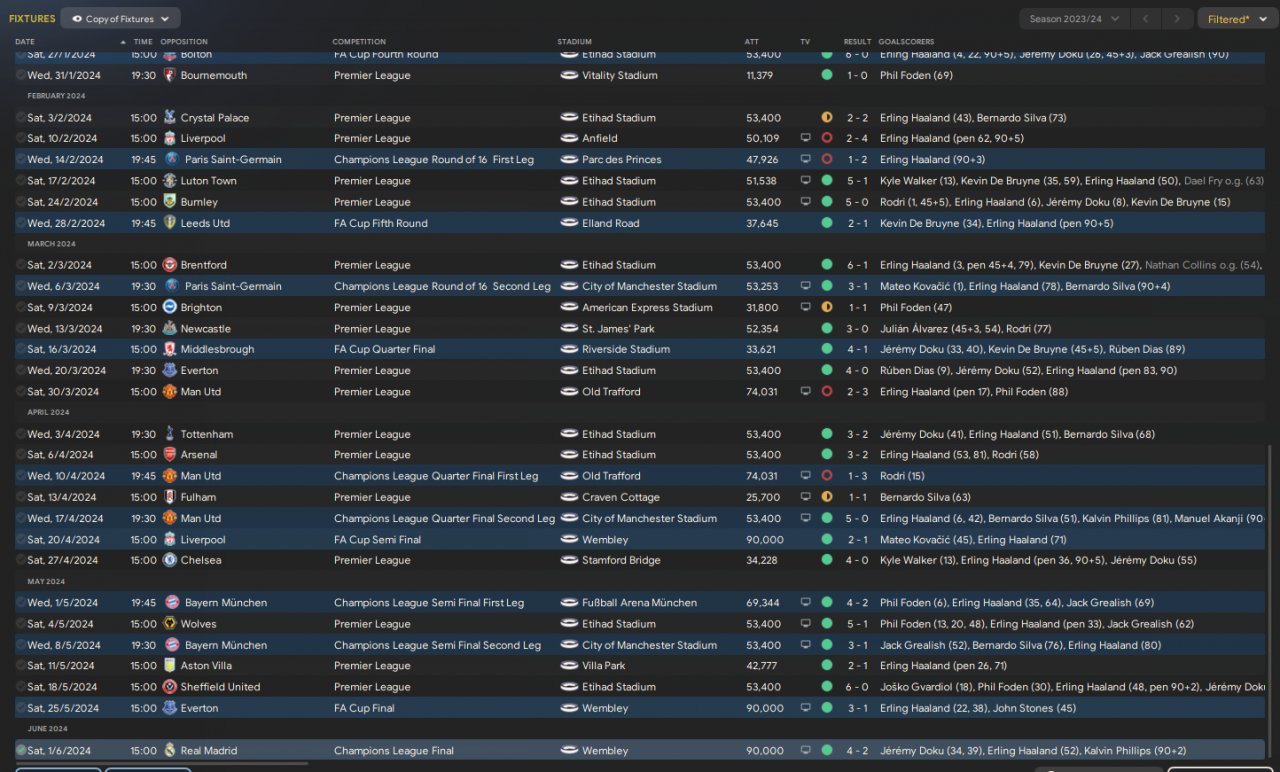
Task: Go to the previous season with left arrow
Action: pyautogui.click(x=1148, y=19)
